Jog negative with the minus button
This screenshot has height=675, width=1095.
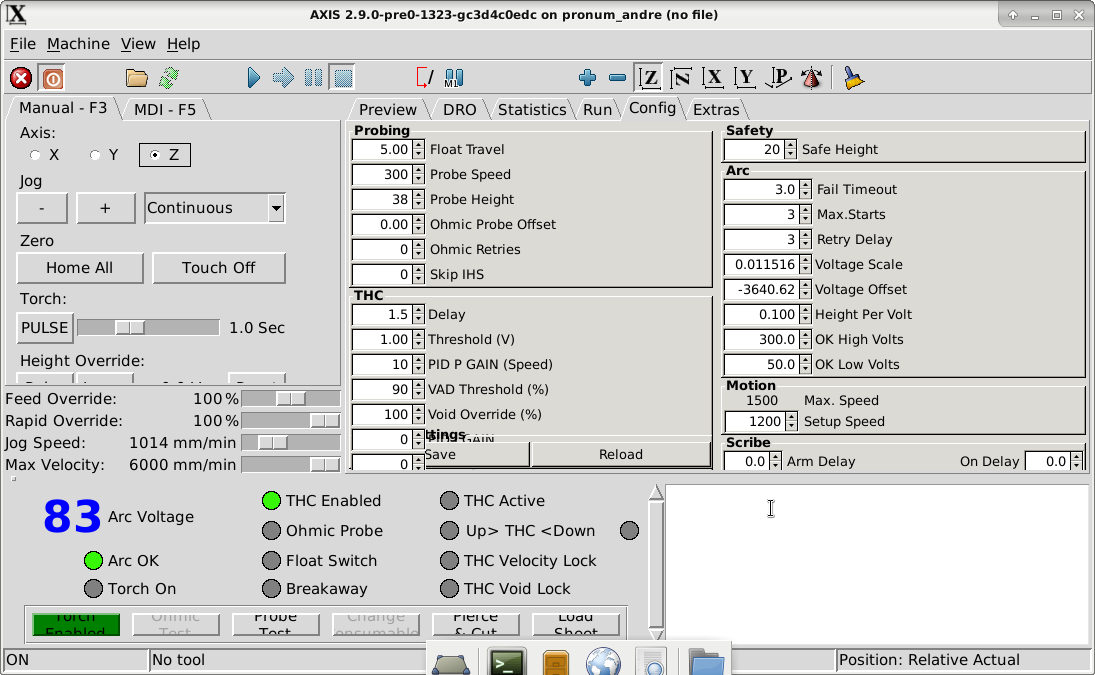[42, 208]
